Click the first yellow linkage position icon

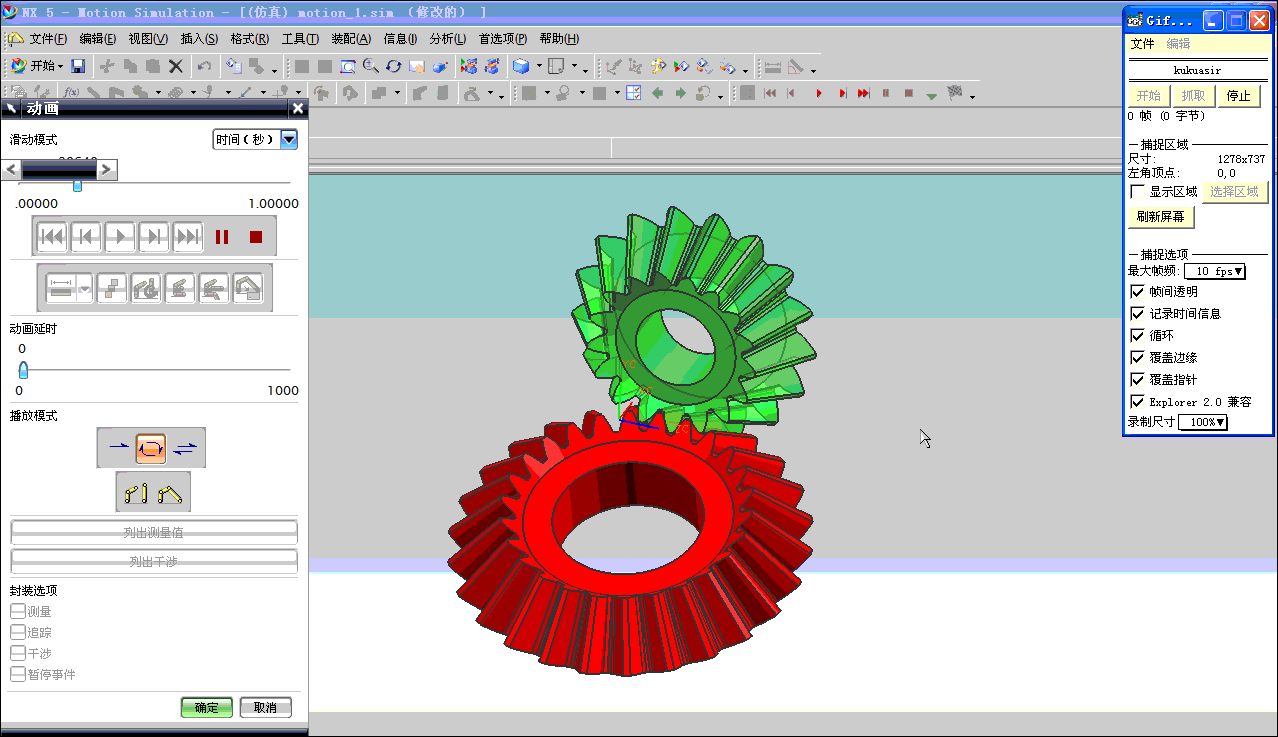tap(136, 492)
